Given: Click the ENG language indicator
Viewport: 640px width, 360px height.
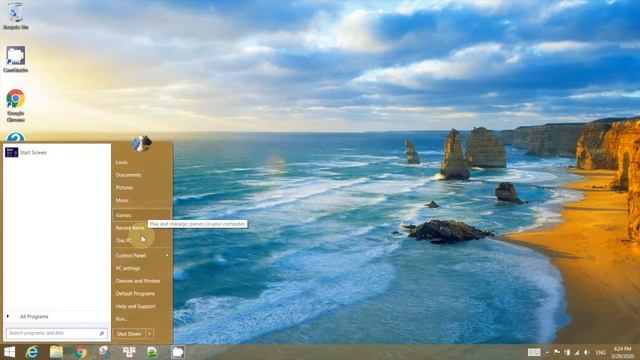Looking at the screenshot, I should (600, 352).
